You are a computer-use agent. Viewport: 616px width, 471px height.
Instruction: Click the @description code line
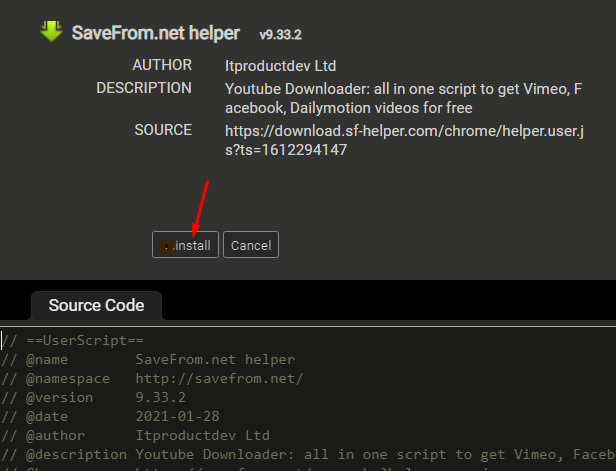coord(308,455)
